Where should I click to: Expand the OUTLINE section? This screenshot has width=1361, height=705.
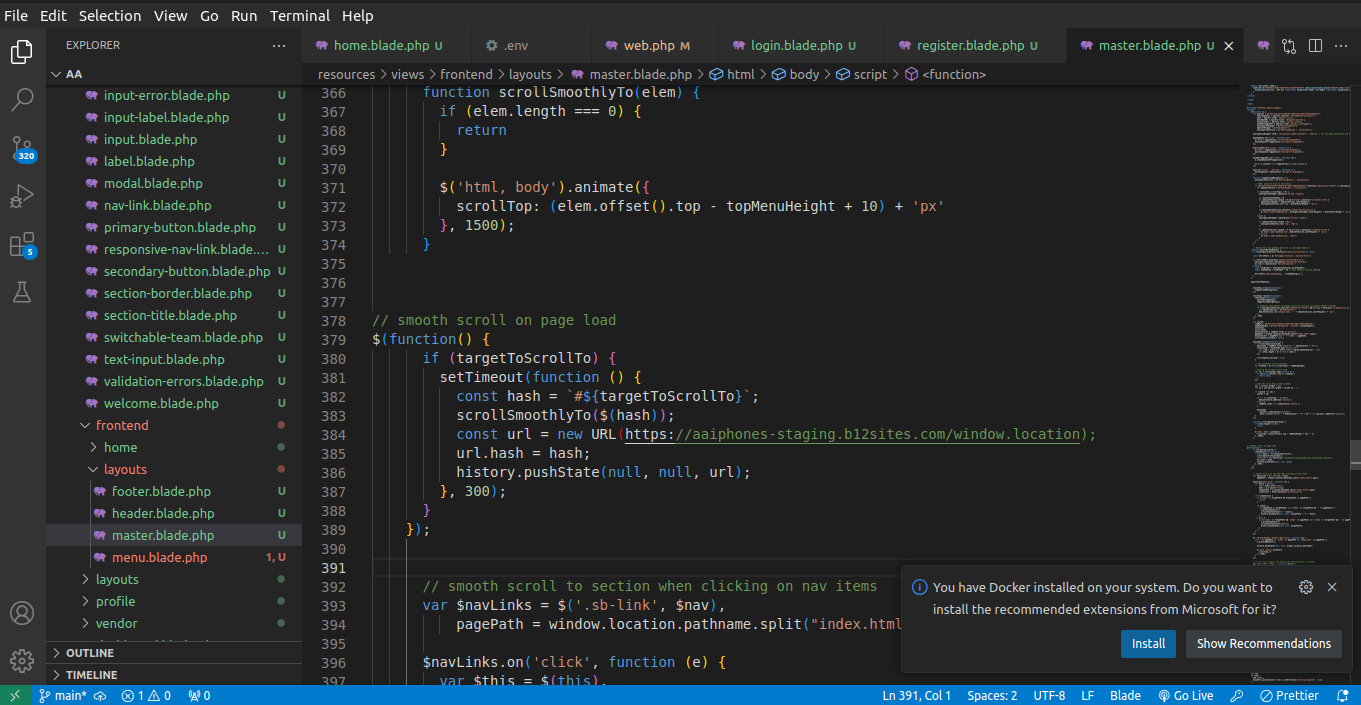tap(90, 653)
